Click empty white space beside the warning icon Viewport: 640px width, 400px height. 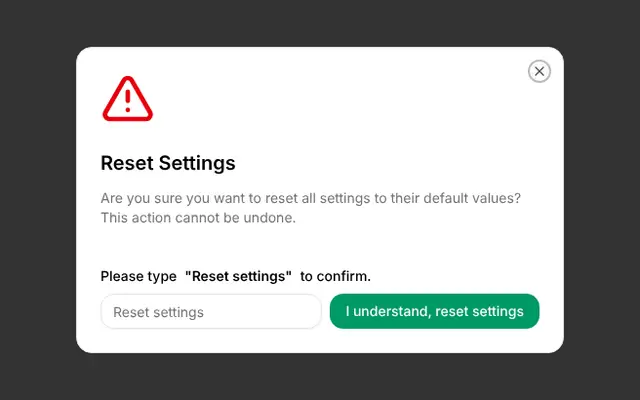[x=327, y=99]
